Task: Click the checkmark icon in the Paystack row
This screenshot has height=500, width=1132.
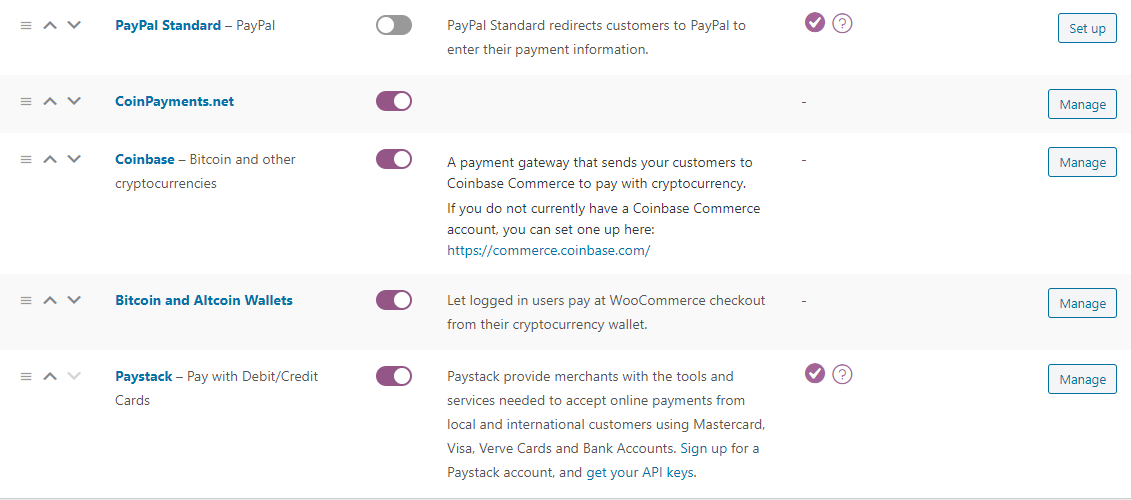Action: (x=815, y=374)
